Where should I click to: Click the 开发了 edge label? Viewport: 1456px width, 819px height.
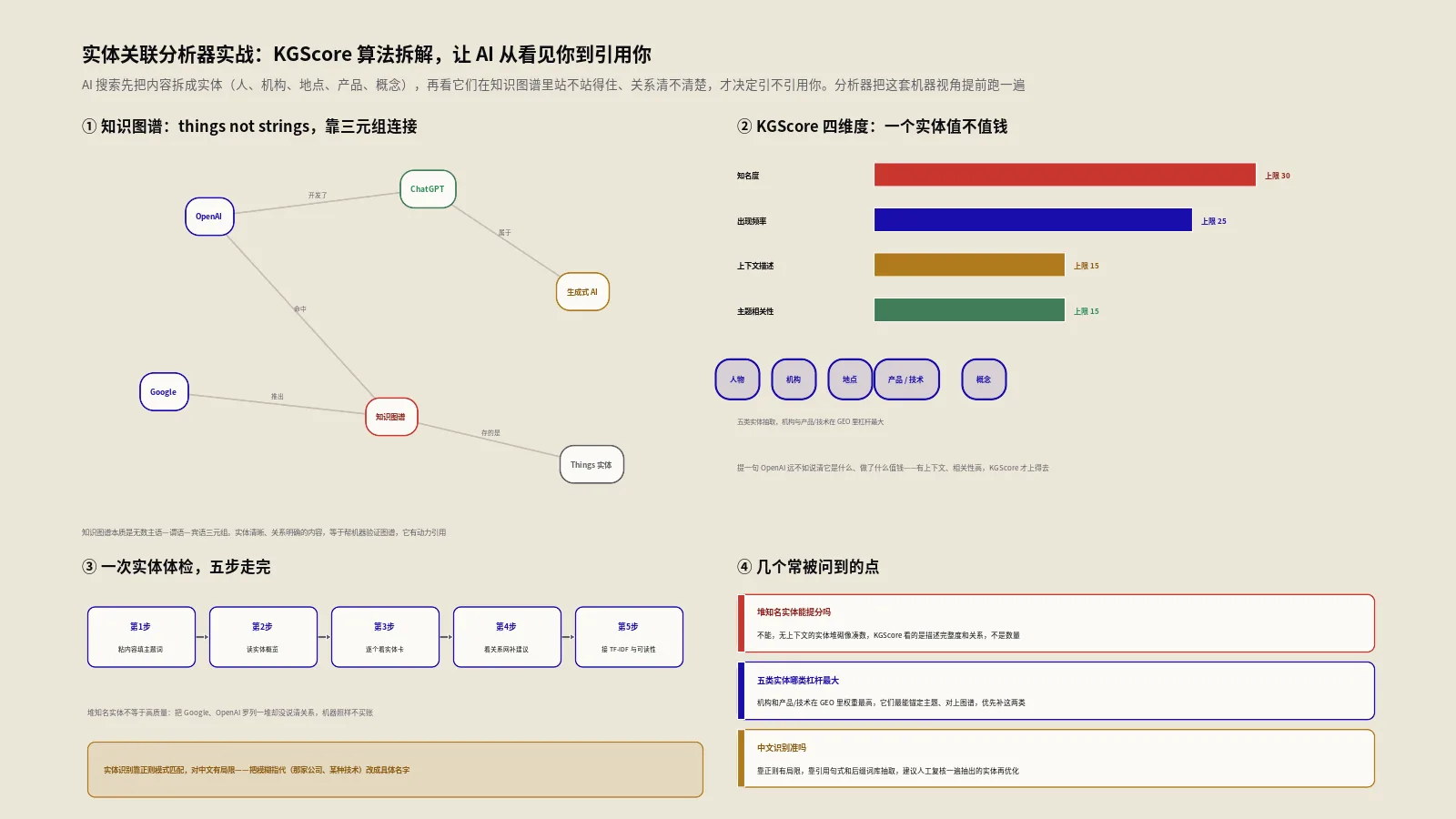318,196
